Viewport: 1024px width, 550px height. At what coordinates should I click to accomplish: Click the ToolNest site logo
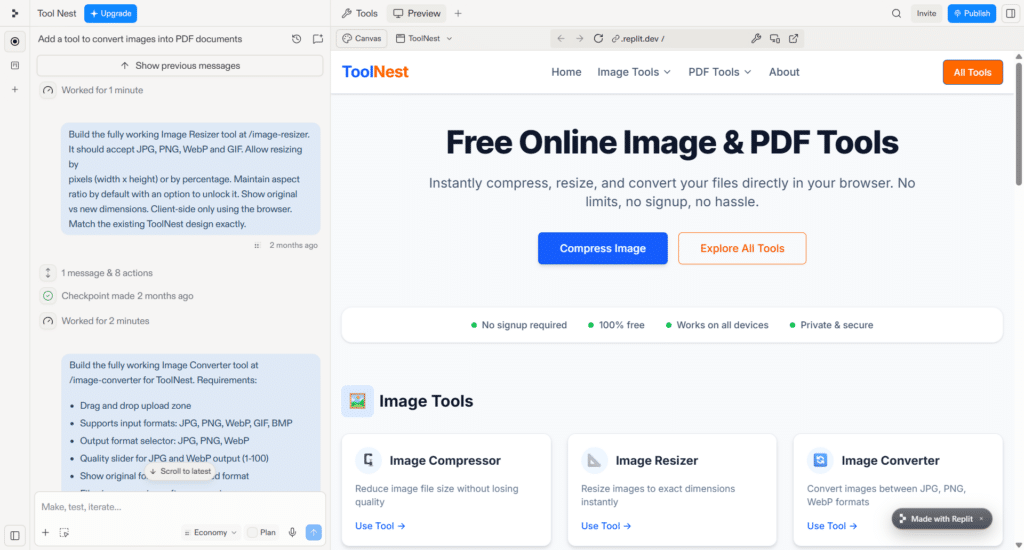(376, 72)
